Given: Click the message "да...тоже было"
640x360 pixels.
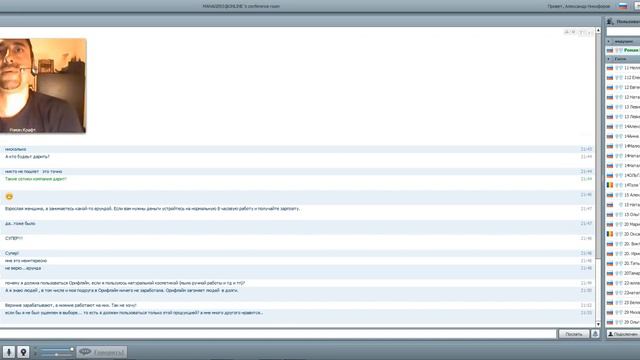Looking at the screenshot, I should coord(20,224).
